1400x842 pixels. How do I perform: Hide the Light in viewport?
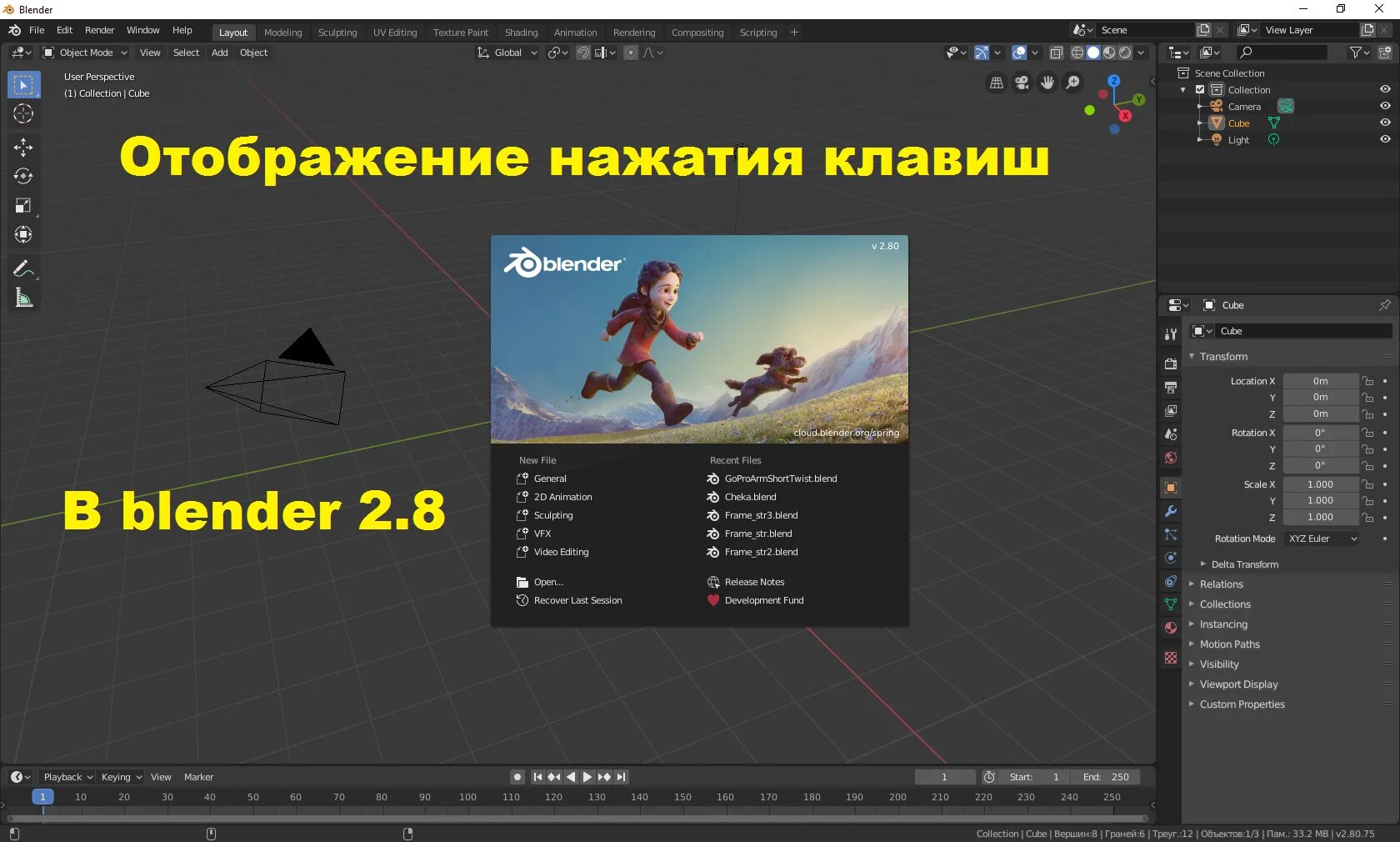[x=1385, y=139]
